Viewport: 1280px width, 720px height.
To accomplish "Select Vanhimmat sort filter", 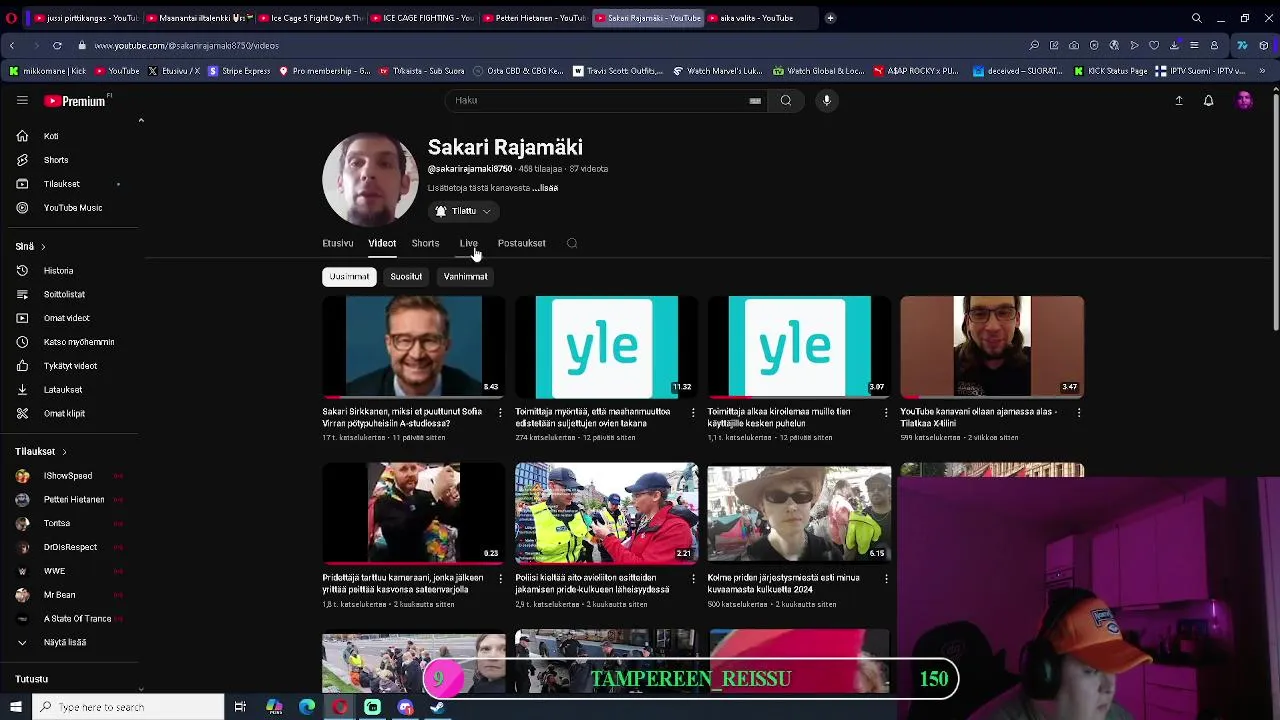I will pyautogui.click(x=465, y=276).
